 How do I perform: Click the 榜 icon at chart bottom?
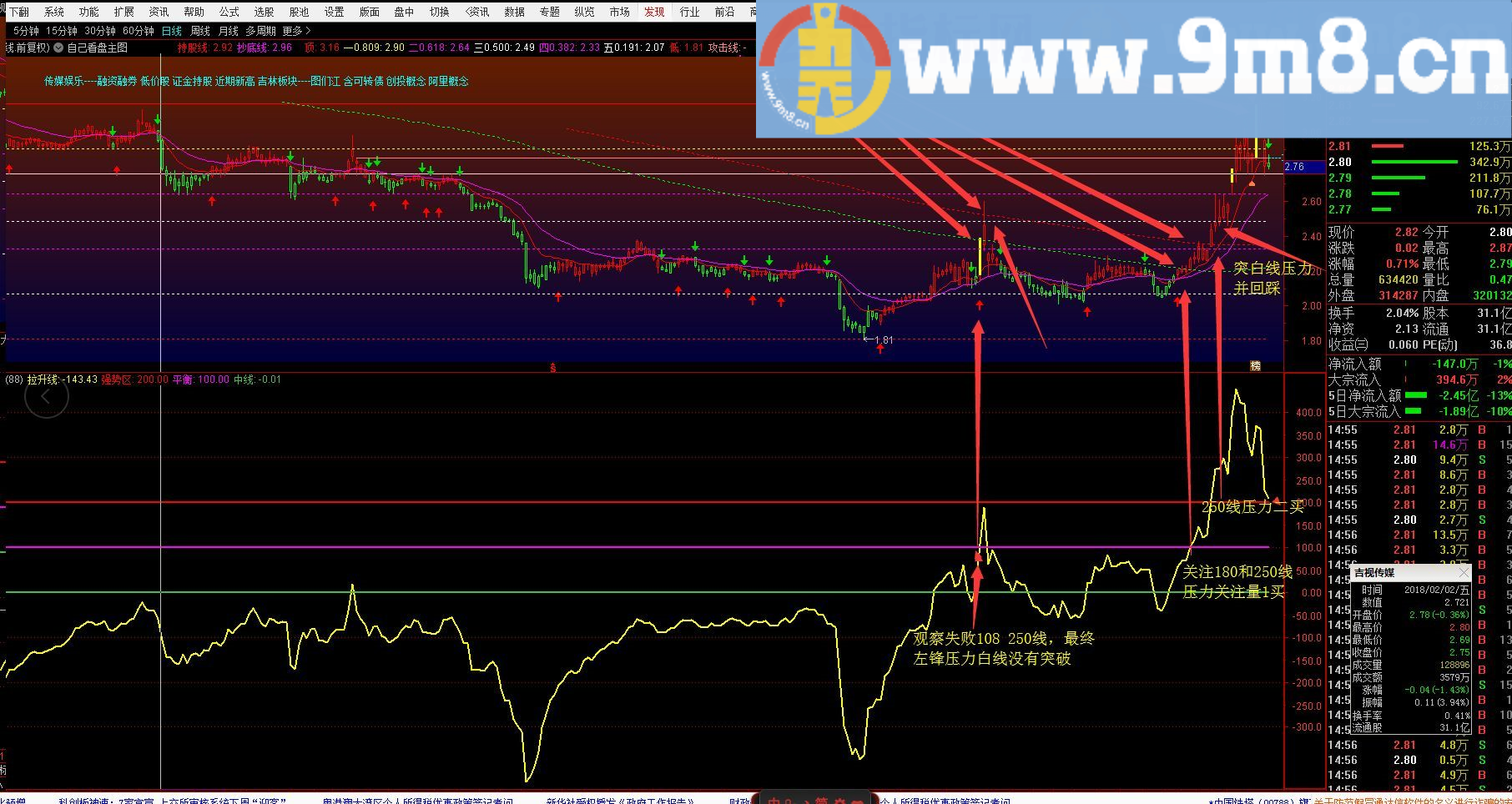click(1255, 365)
